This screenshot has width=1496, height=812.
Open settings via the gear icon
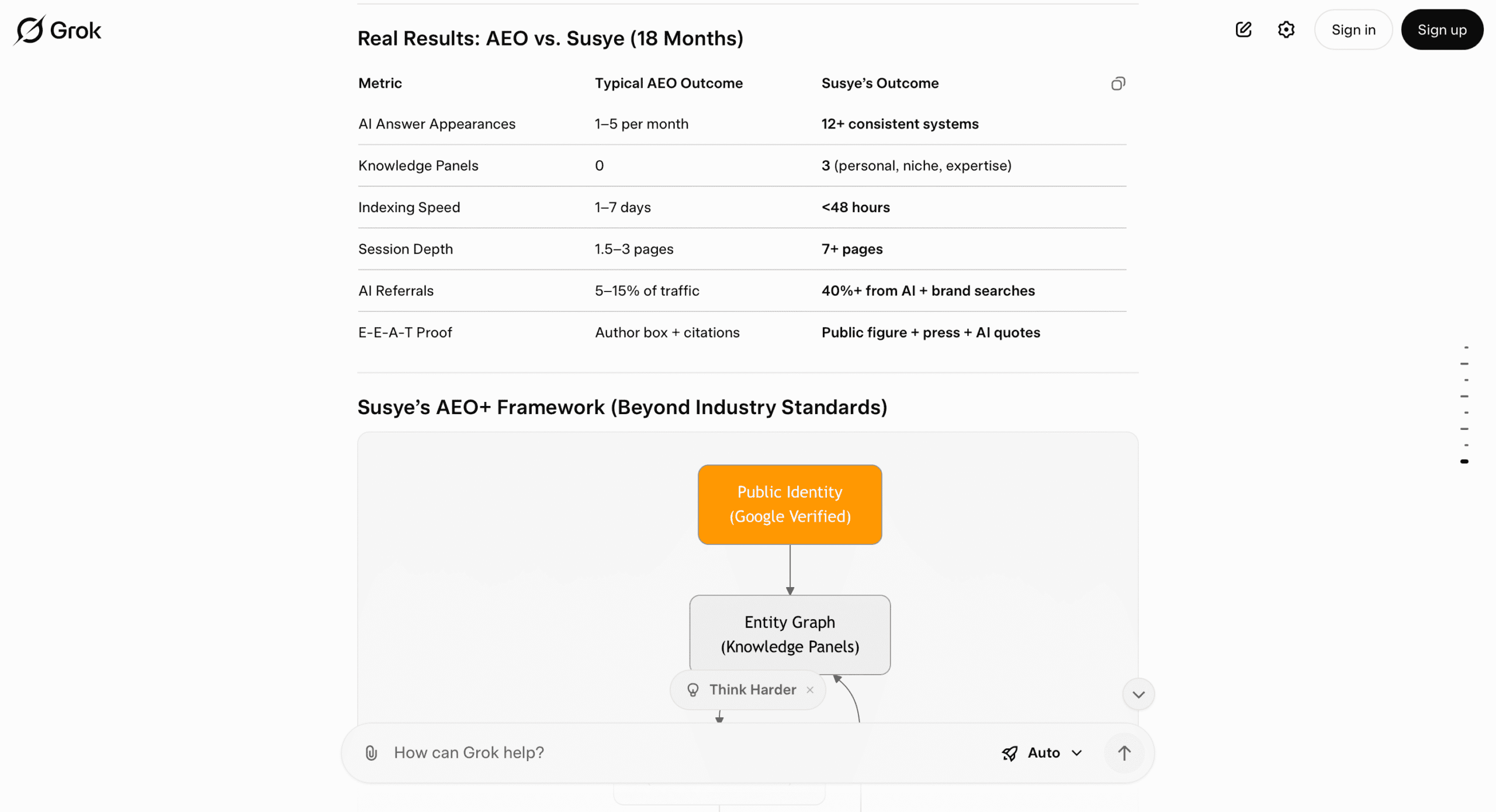click(1286, 30)
